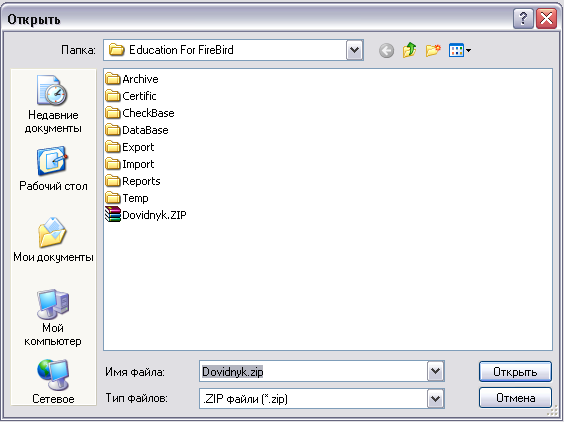
Task: Expand the Имя файла dropdown arrow
Action: point(436,371)
